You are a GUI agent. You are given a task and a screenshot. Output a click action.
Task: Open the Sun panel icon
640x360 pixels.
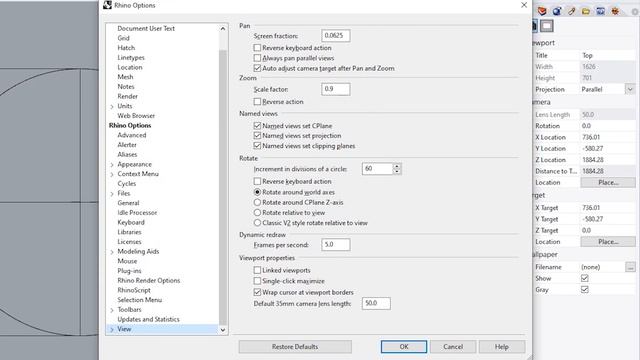point(615,11)
